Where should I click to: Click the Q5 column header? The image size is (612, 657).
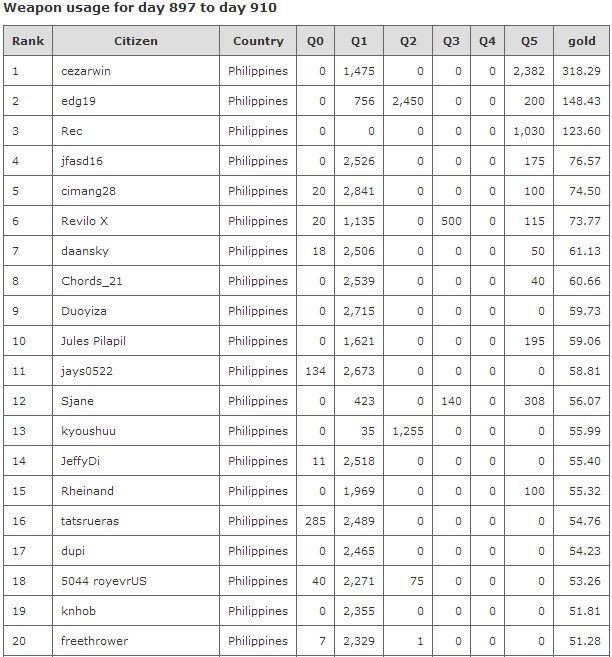coord(529,41)
